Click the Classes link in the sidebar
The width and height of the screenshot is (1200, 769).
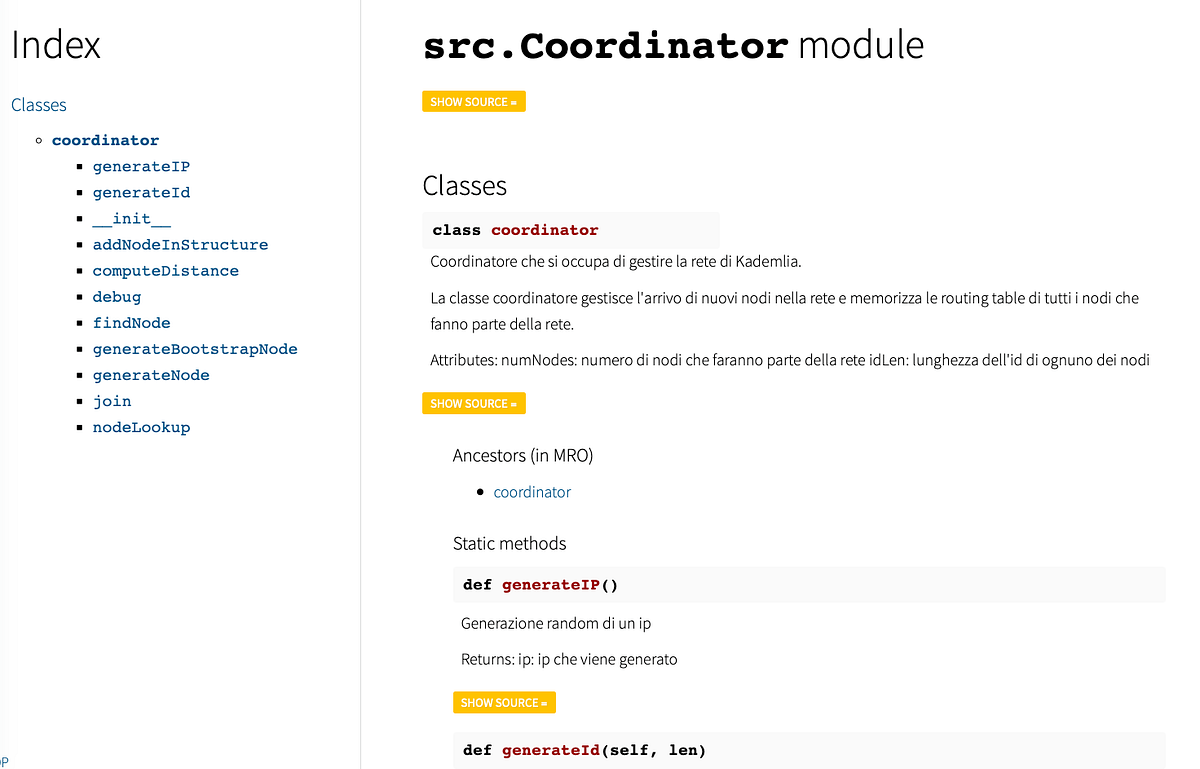39,104
